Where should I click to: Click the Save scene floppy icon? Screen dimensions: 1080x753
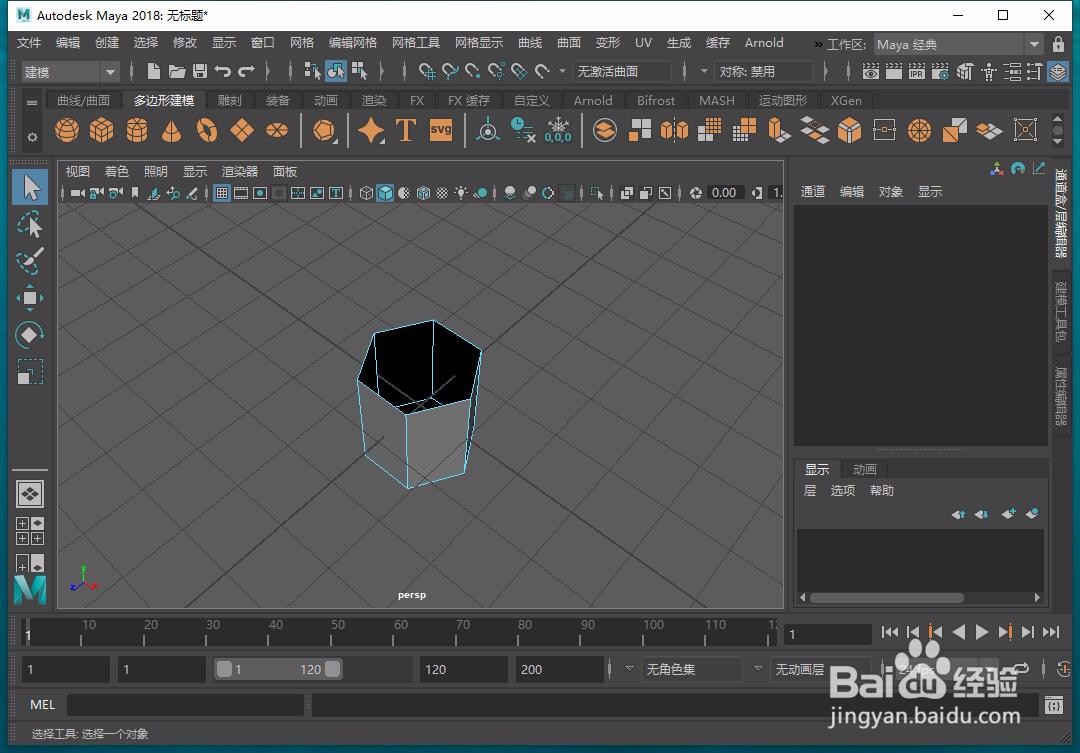click(x=200, y=71)
